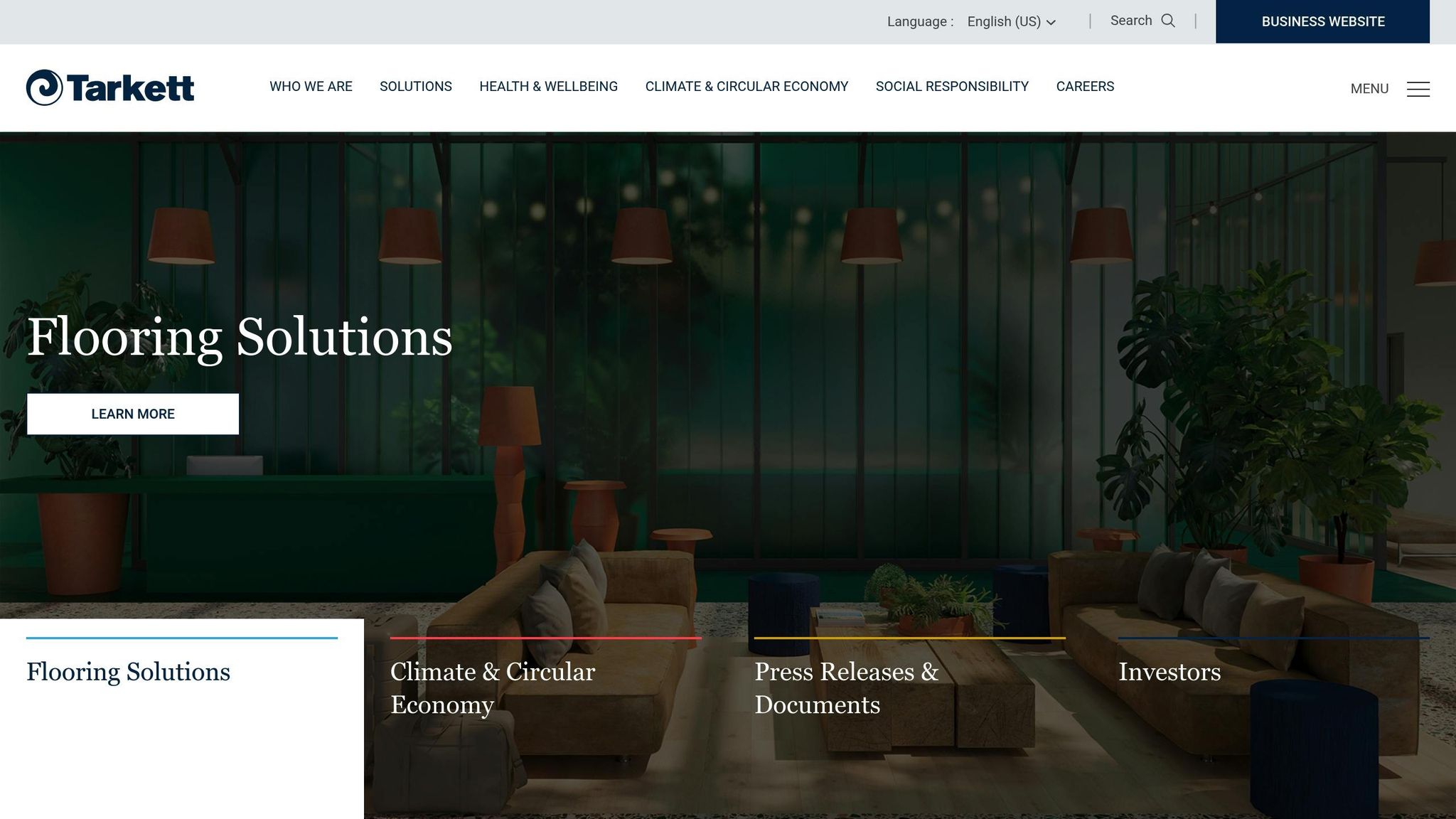Viewport: 1456px width, 819px height.
Task: Open the MENU label
Action: pyautogui.click(x=1369, y=89)
